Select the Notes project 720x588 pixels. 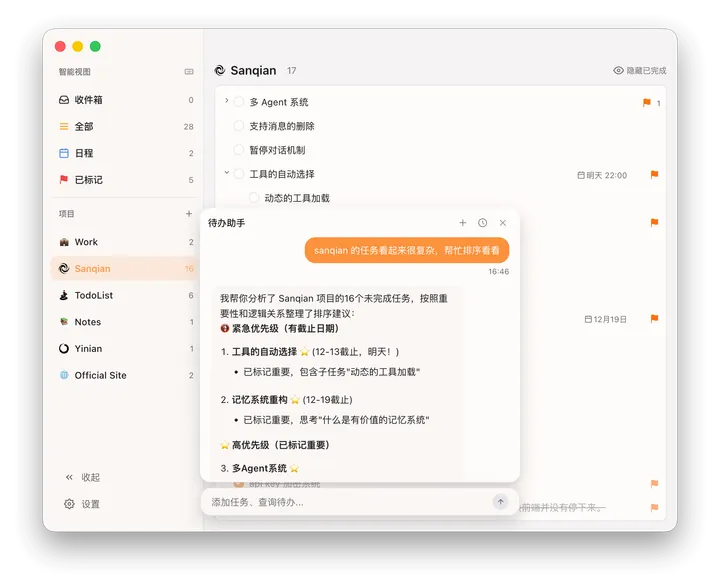pyautogui.click(x=125, y=322)
